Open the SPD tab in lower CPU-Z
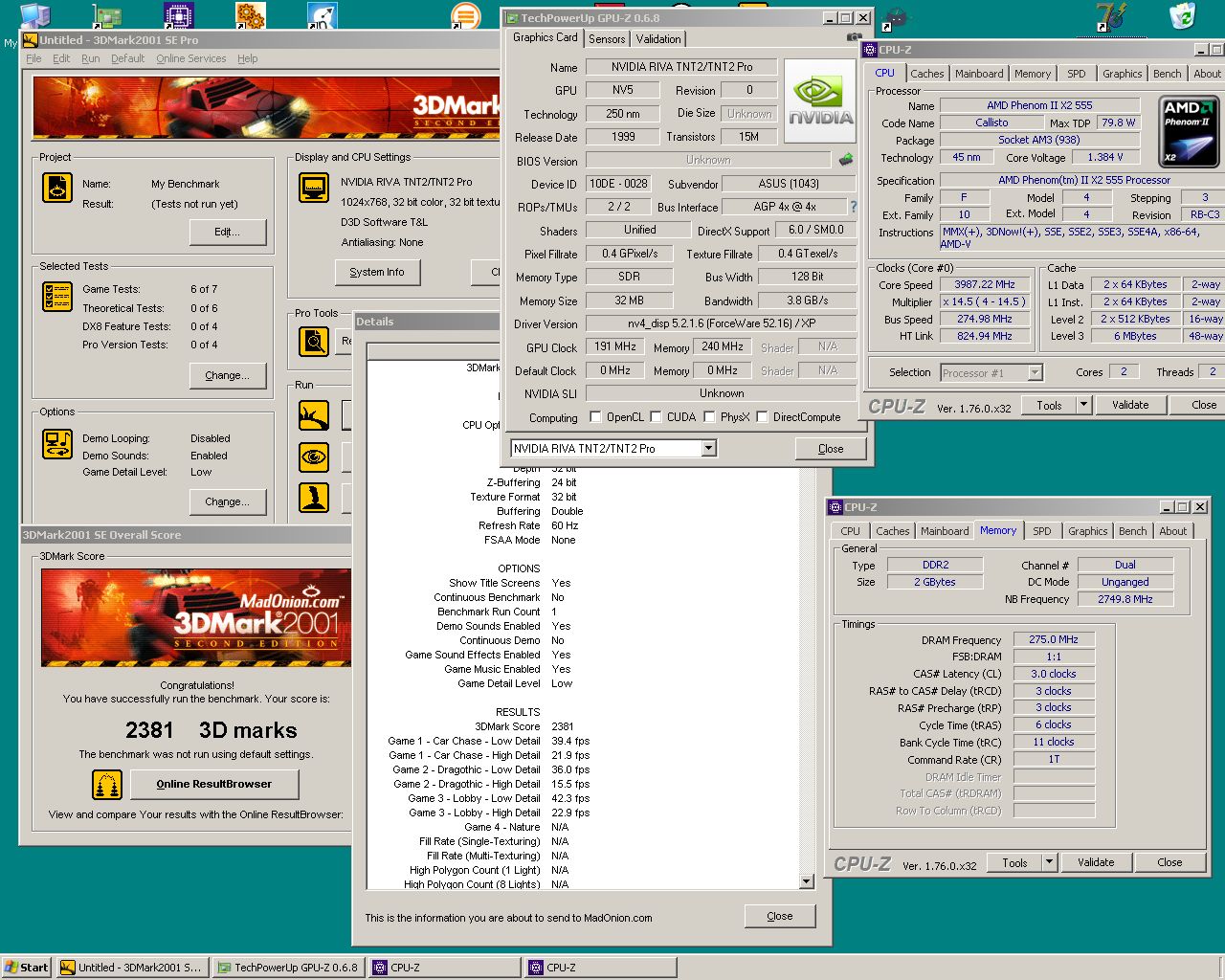The height and width of the screenshot is (980, 1225). coord(1041,531)
